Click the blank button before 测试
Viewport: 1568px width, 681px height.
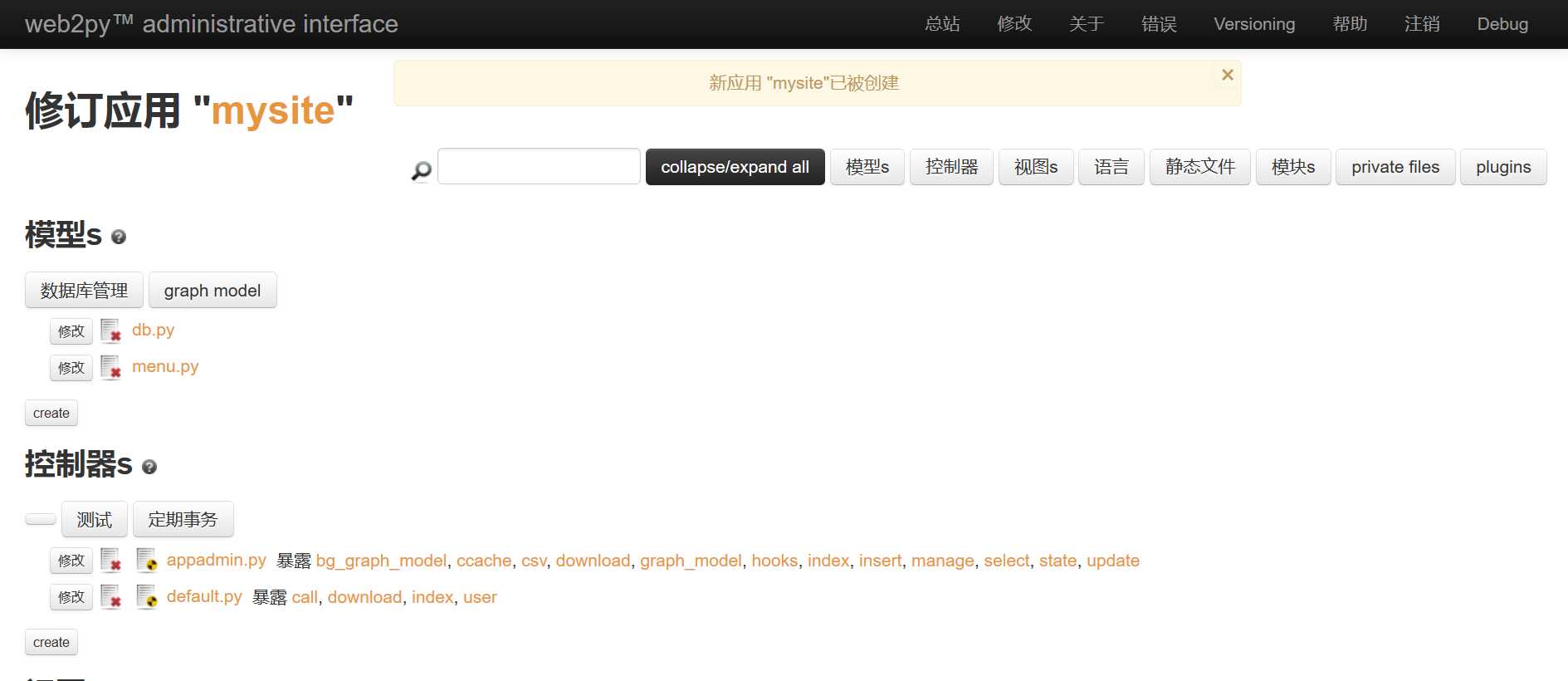(41, 519)
